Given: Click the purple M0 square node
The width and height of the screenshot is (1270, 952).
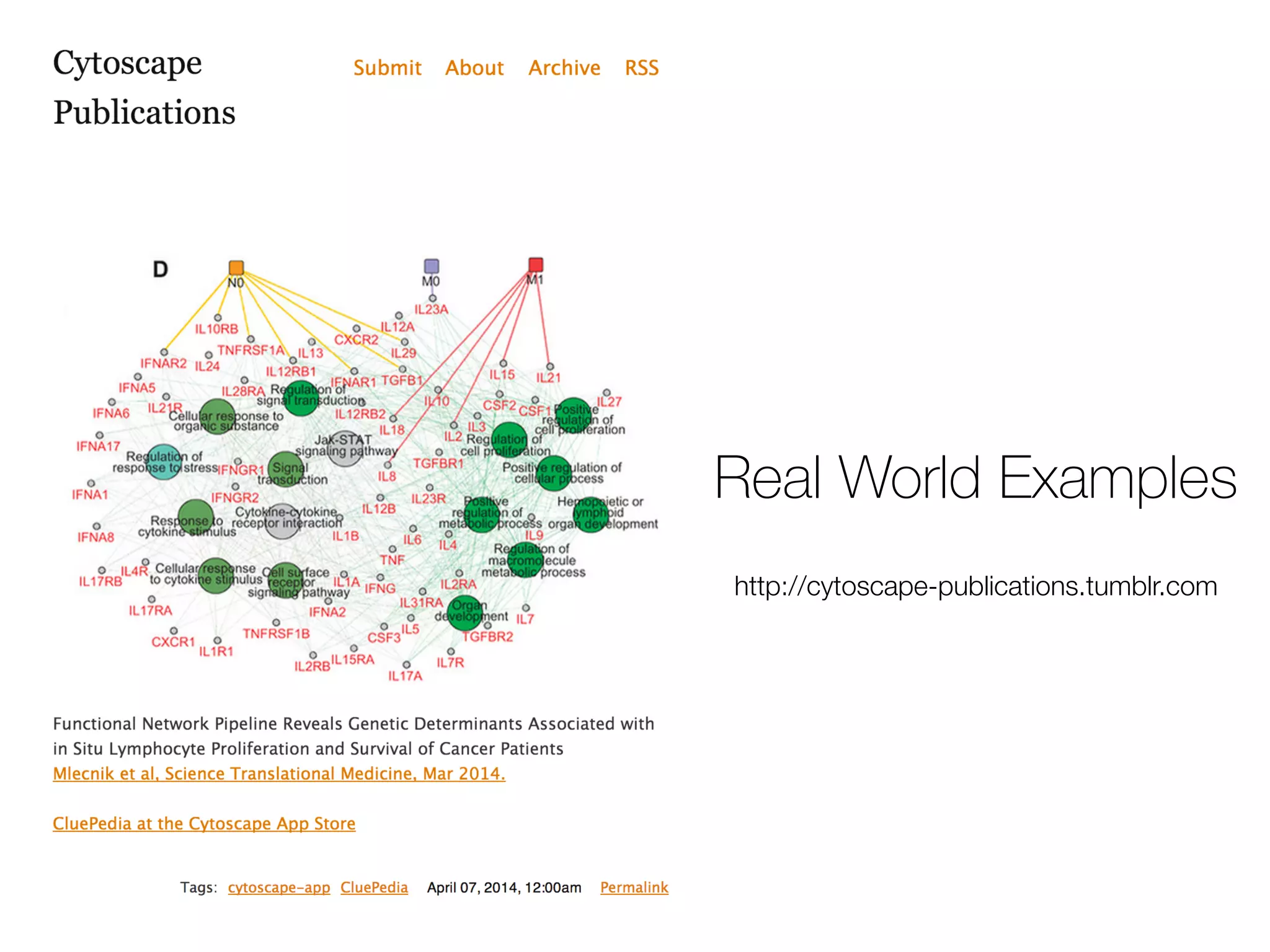Looking at the screenshot, I should pyautogui.click(x=432, y=267).
